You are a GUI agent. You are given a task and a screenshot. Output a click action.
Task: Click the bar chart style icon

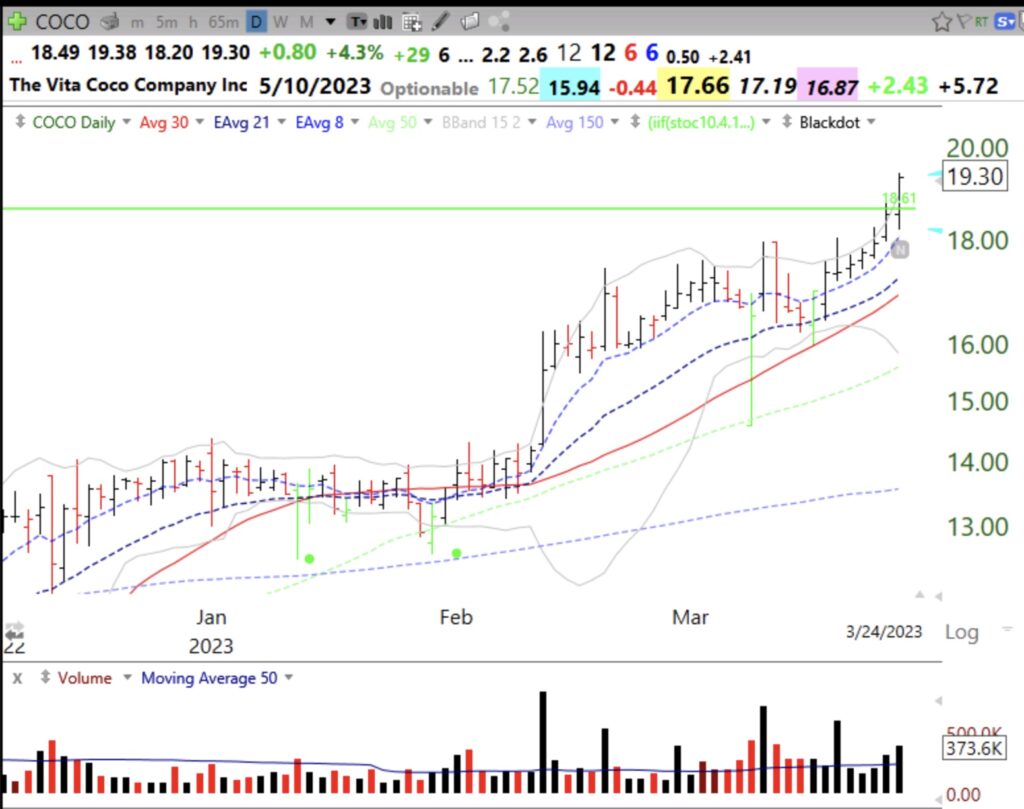click(383, 22)
